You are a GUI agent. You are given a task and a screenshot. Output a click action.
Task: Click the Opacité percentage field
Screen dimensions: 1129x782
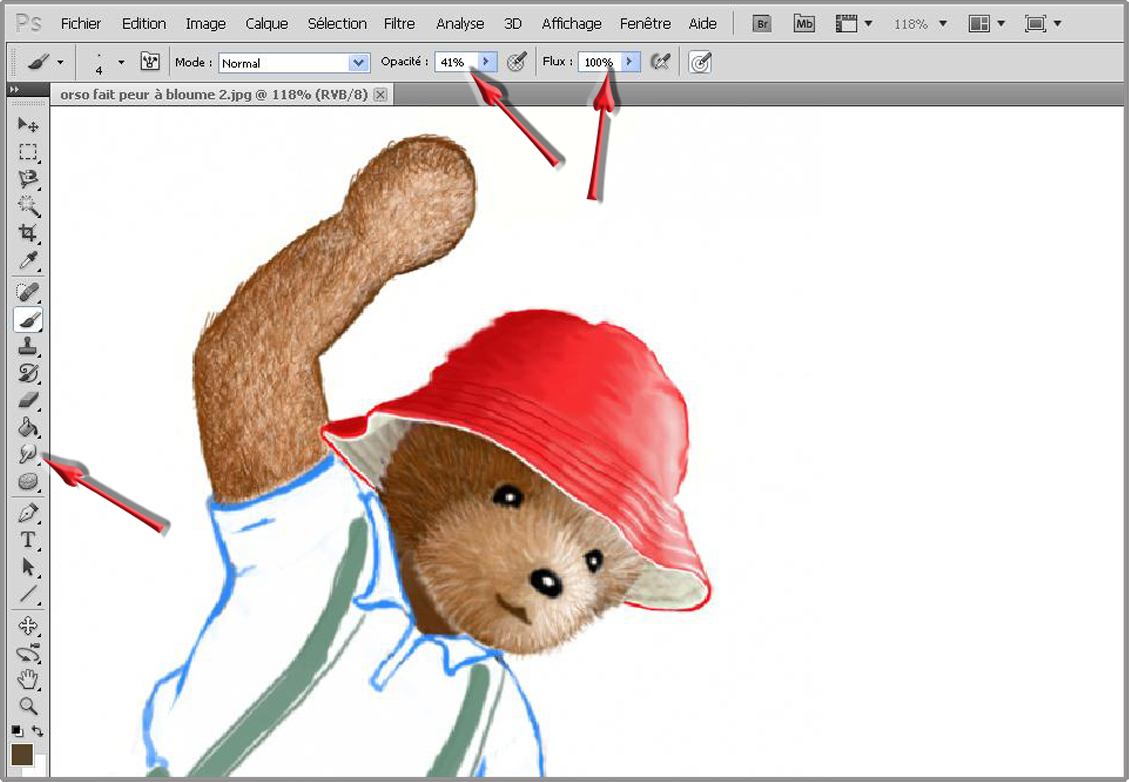[x=453, y=62]
